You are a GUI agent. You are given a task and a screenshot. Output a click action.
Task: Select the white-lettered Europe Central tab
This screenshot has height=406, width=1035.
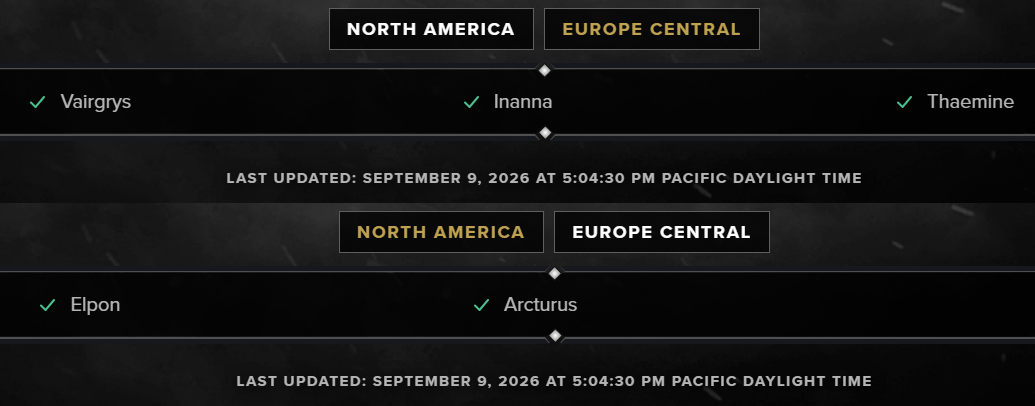point(661,232)
